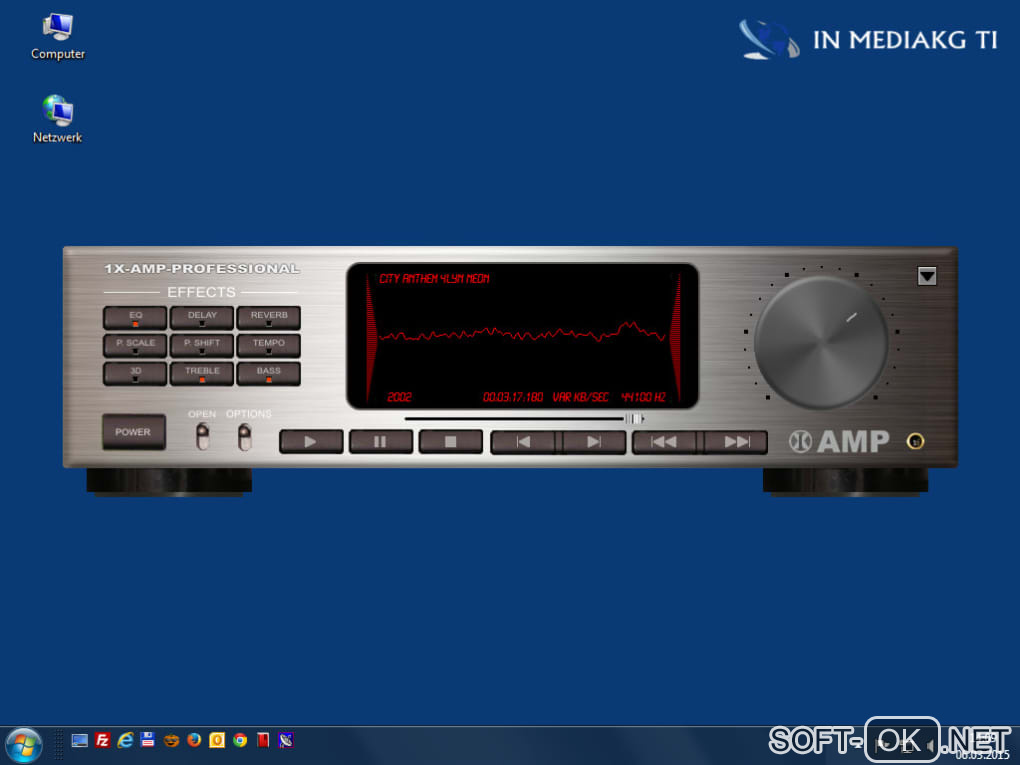Click the satellite dish taskbar icon
1020x765 pixels.
tap(286, 740)
